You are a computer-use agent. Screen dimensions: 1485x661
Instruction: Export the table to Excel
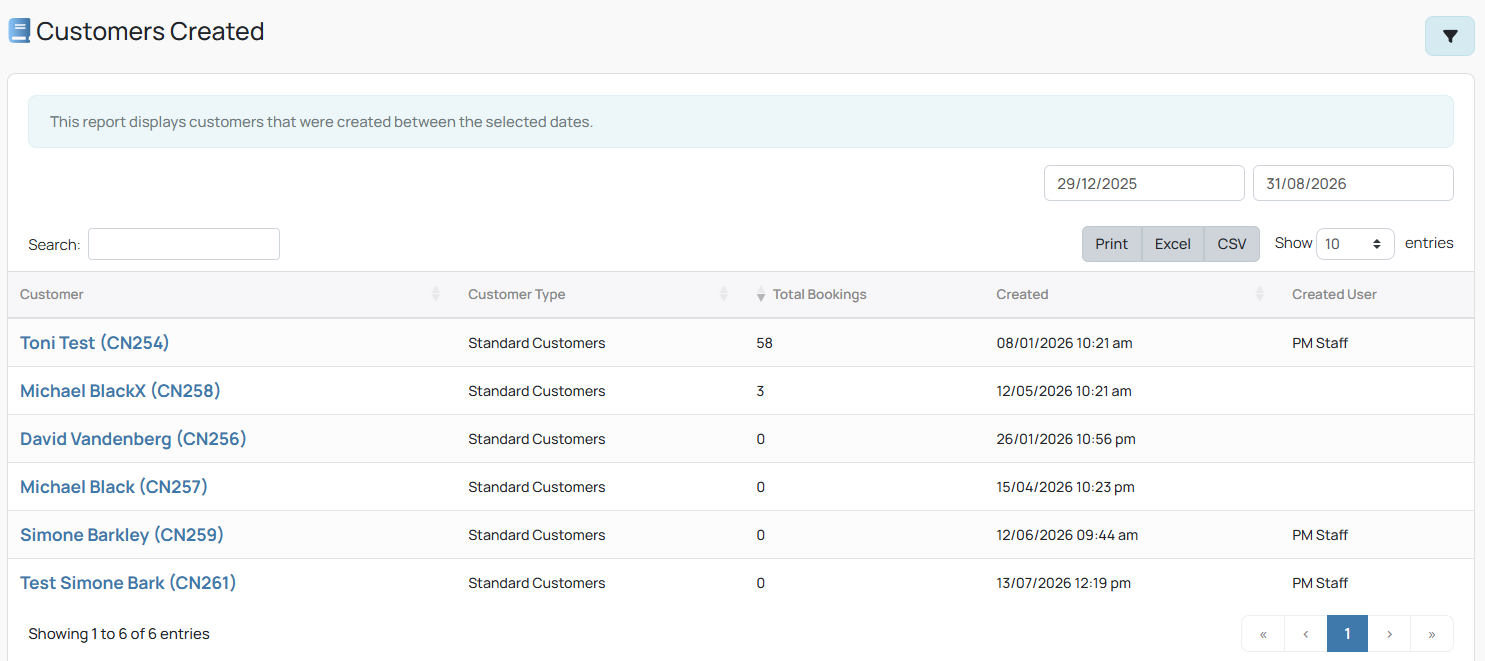(1172, 244)
